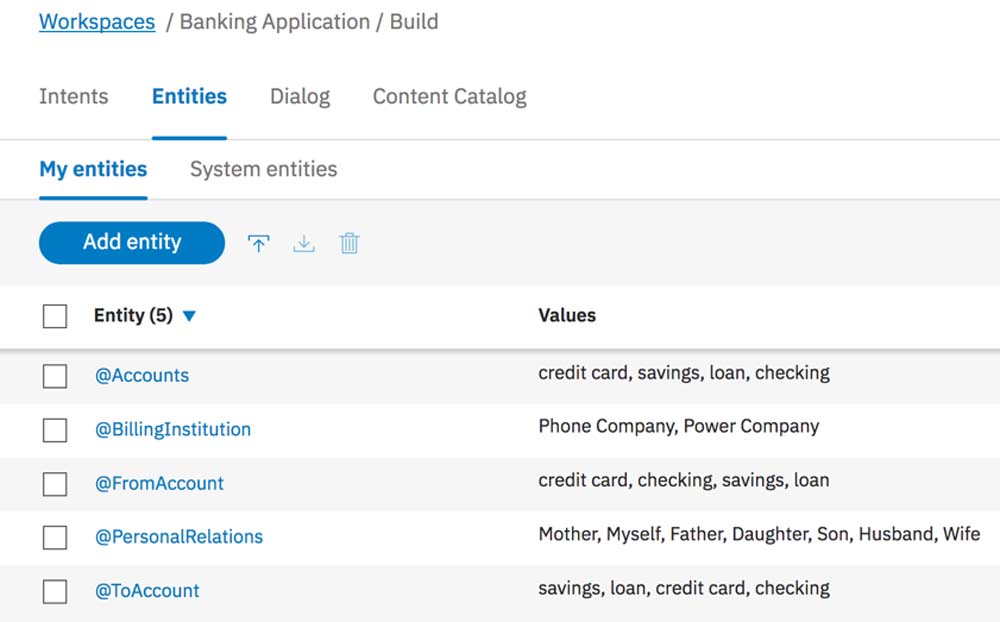Check the @BillingInstitution row checkbox
Image resolution: width=1000 pixels, height=622 pixels.
pos(55,430)
